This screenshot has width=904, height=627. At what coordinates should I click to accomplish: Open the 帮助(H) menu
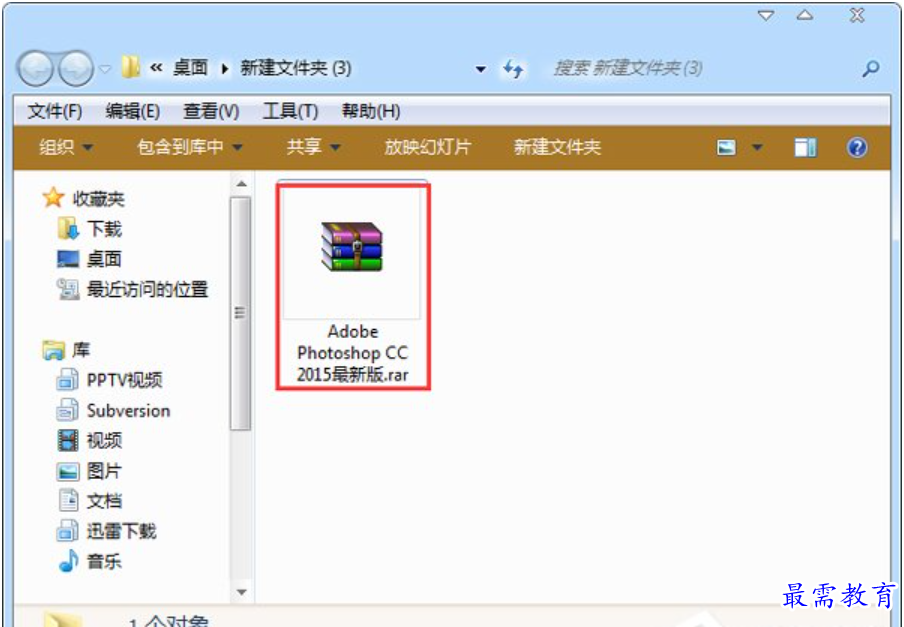(371, 111)
